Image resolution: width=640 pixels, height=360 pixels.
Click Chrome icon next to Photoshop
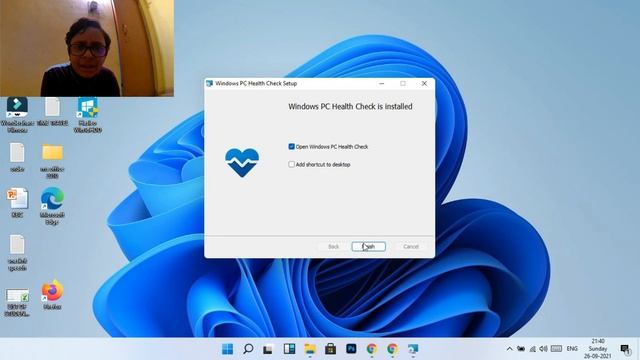[371, 349]
